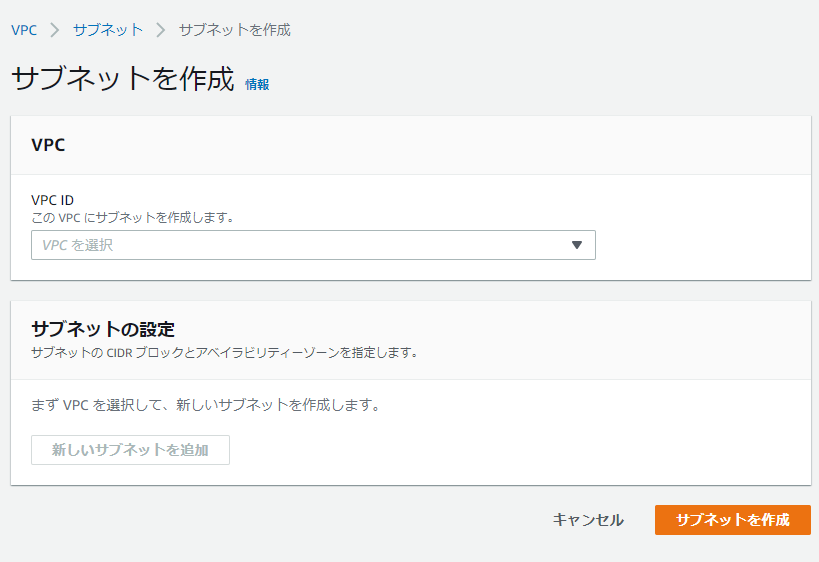Expand the VPC ID list with the triangle arrow
This screenshot has width=819, height=562.
click(577, 245)
